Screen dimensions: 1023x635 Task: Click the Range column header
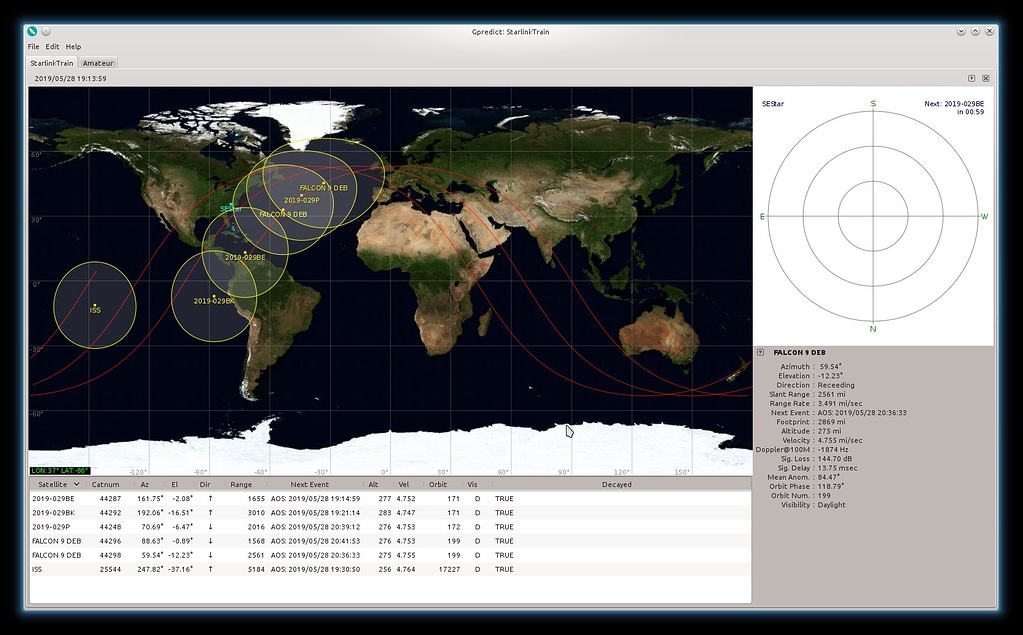tap(241, 484)
